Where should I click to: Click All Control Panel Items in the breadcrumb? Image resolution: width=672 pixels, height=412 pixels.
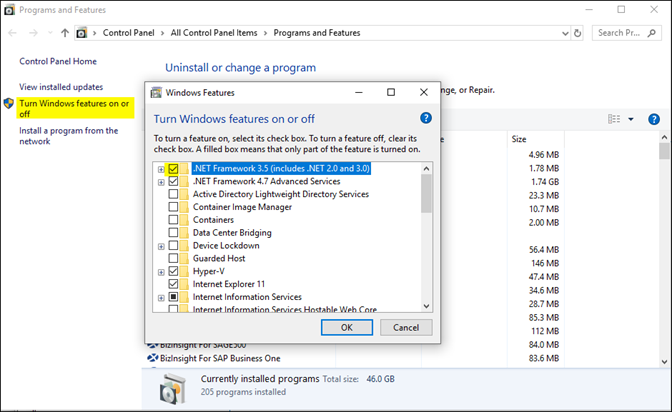[213, 33]
